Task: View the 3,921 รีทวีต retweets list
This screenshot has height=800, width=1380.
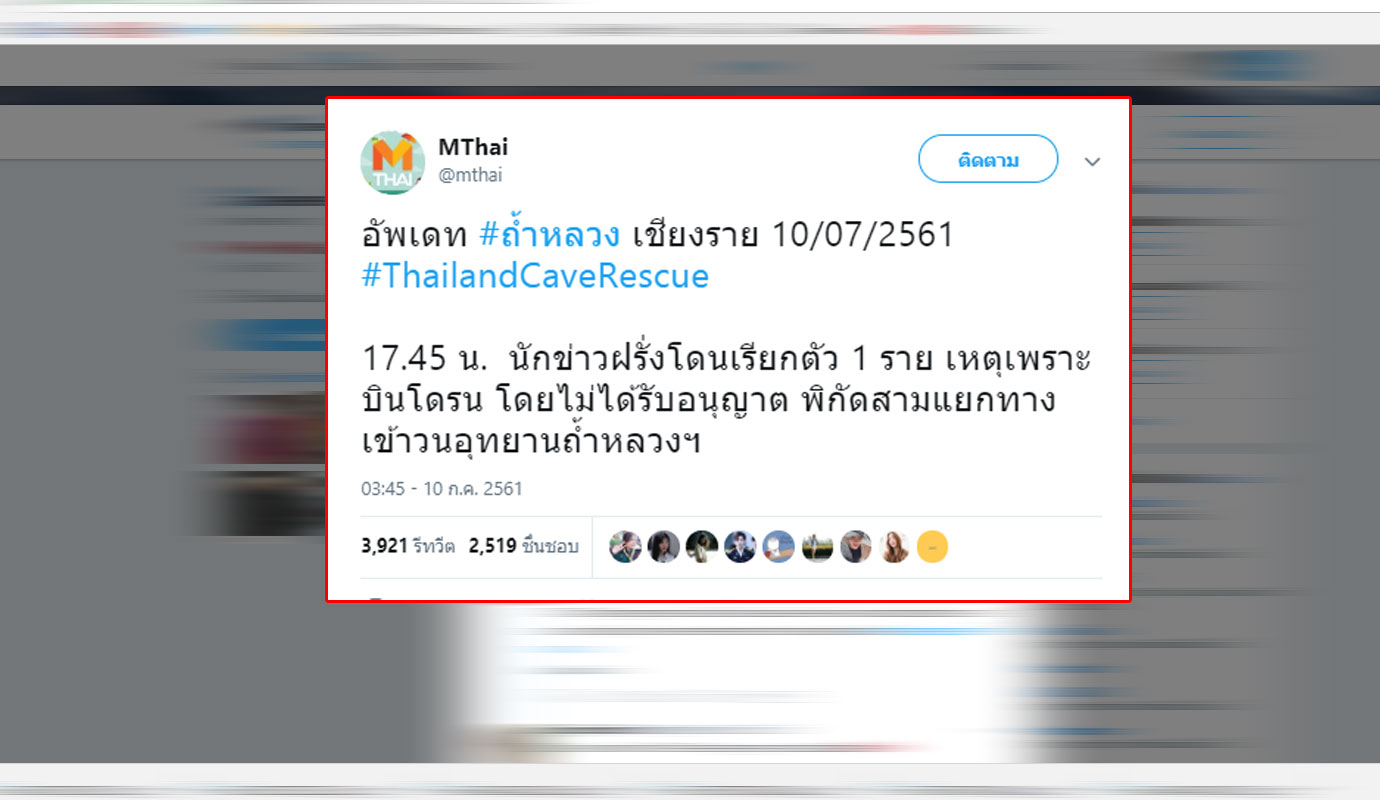Action: click(408, 546)
